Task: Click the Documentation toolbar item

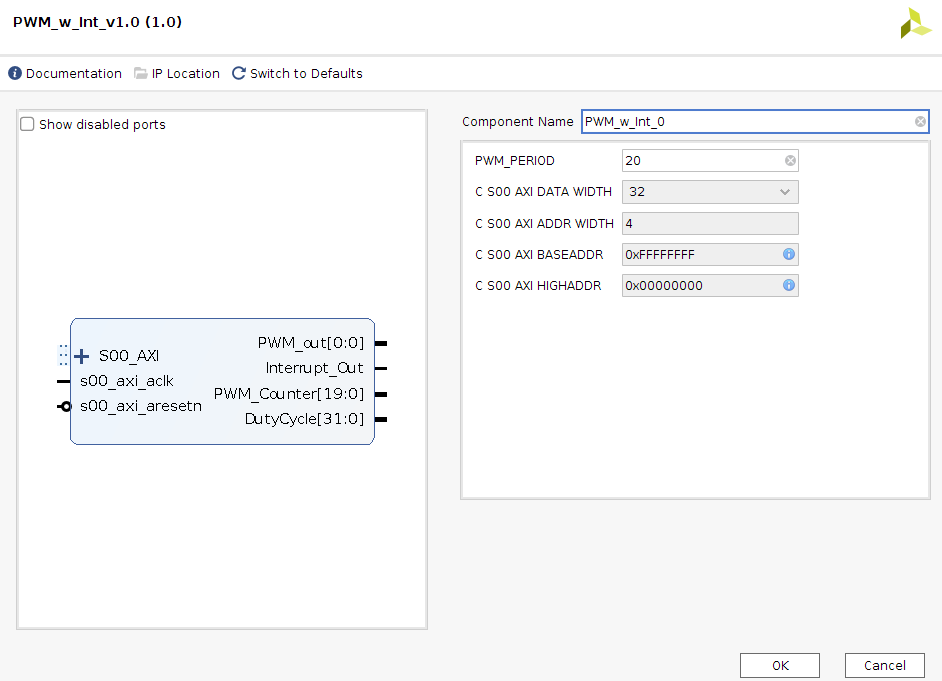Action: tap(73, 74)
